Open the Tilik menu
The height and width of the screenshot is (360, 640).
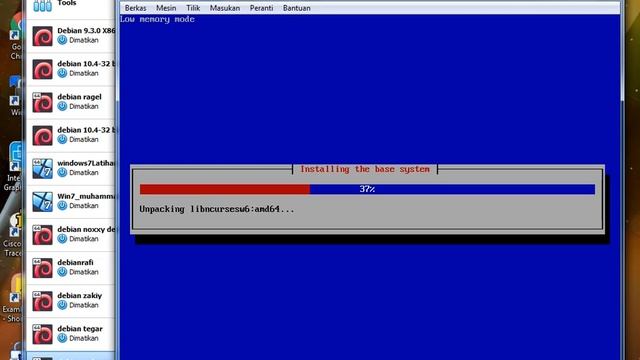[x=193, y=8]
